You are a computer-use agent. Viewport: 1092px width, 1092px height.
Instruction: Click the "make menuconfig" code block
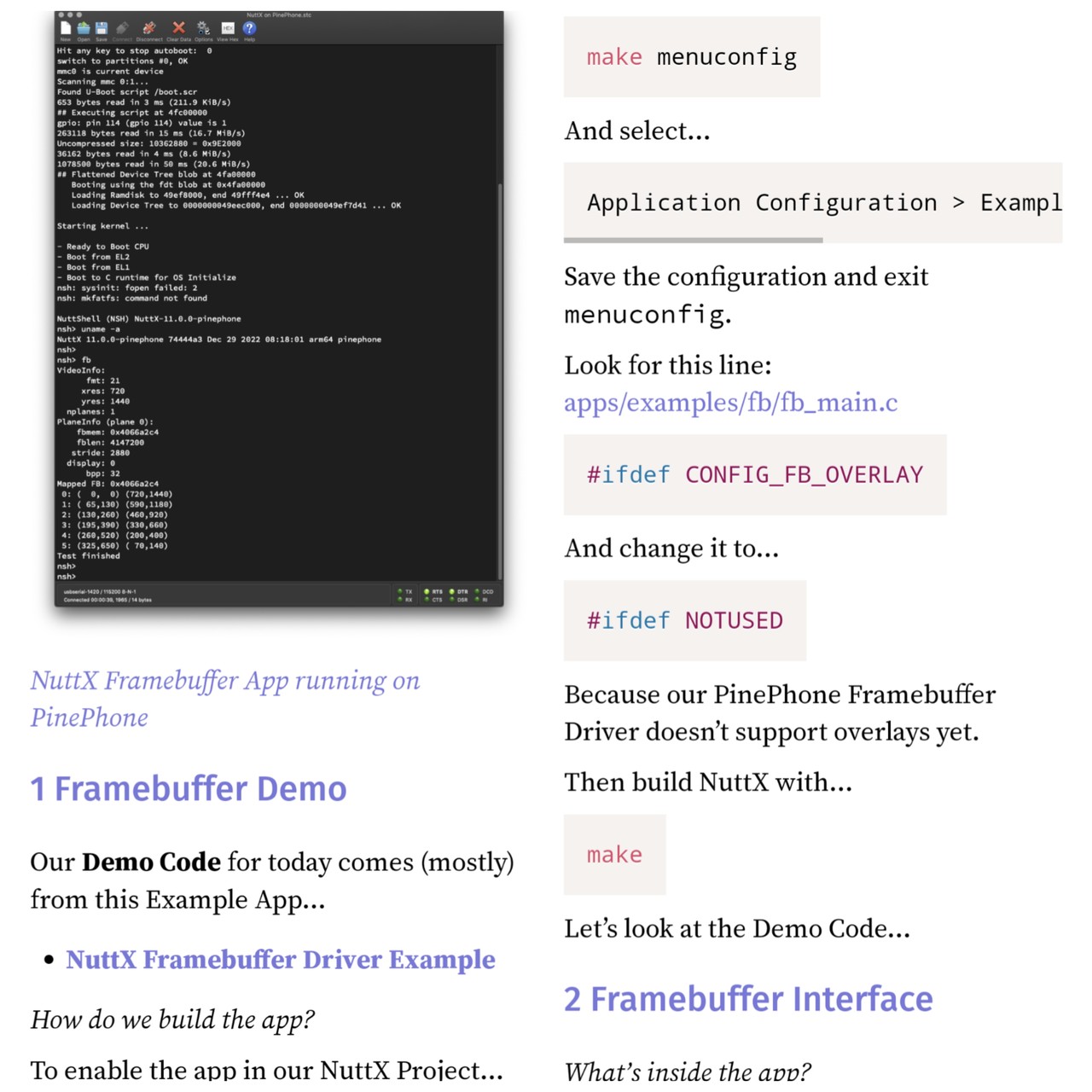[x=691, y=57]
